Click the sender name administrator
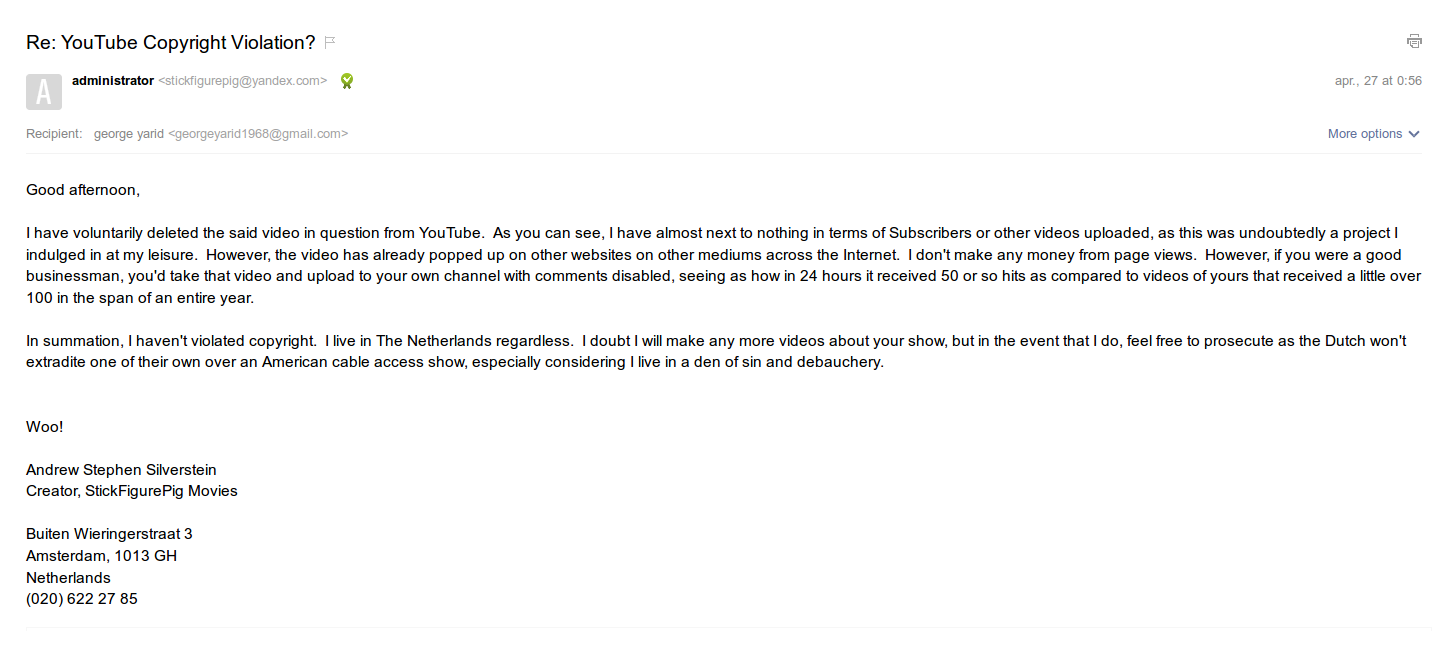 (113, 81)
